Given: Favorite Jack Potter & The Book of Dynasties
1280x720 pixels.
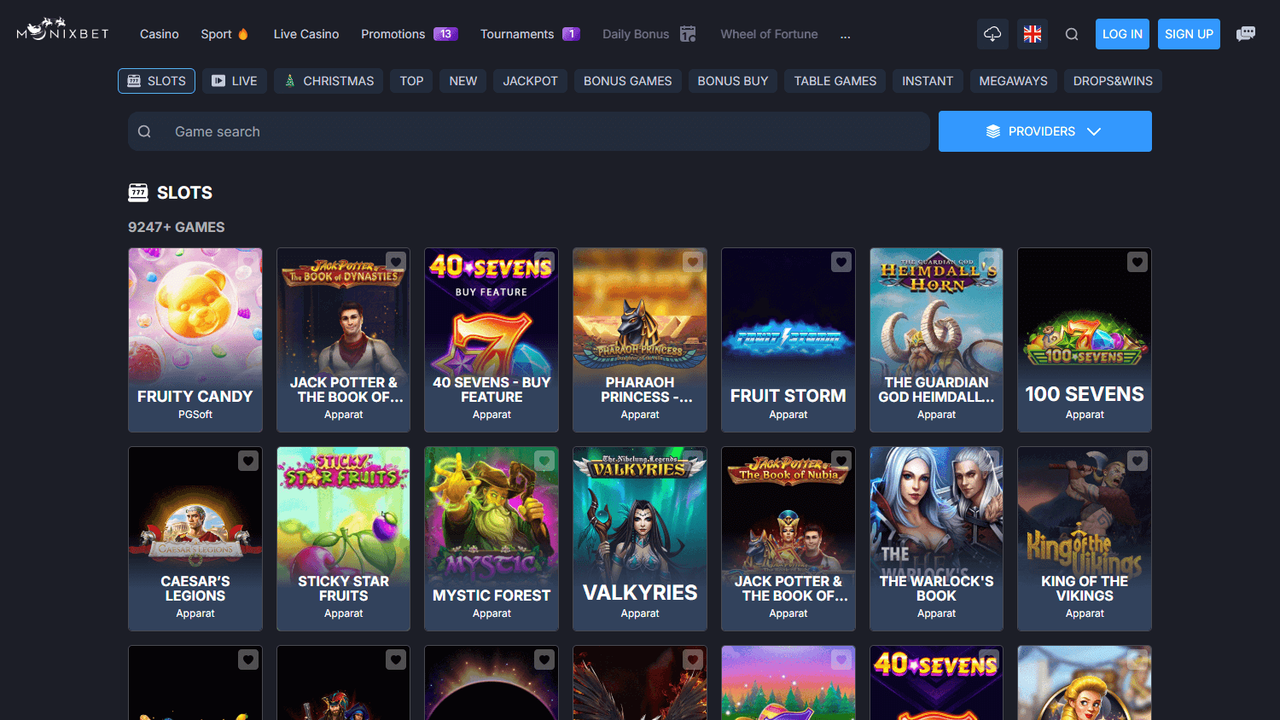Looking at the screenshot, I should point(396,262).
